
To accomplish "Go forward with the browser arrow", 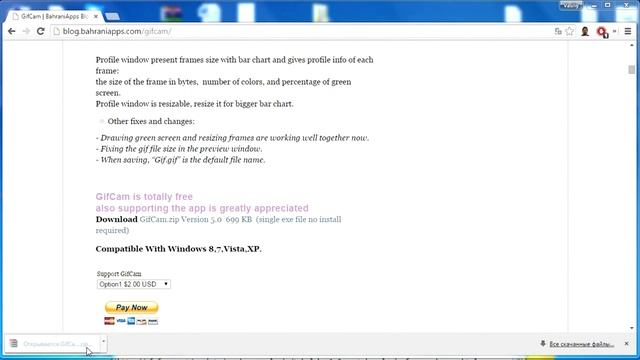I will point(26,31).
